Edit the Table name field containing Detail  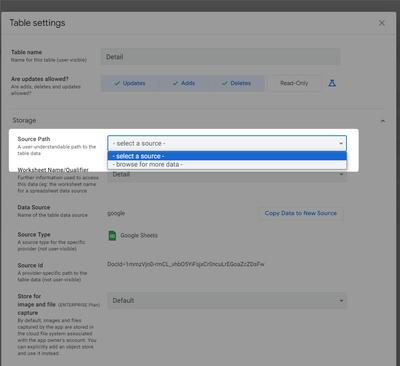coord(220,57)
